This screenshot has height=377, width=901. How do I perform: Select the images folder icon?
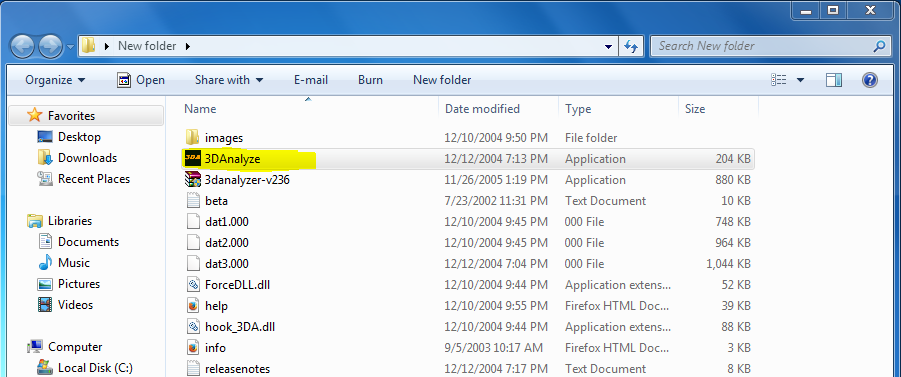[192, 137]
